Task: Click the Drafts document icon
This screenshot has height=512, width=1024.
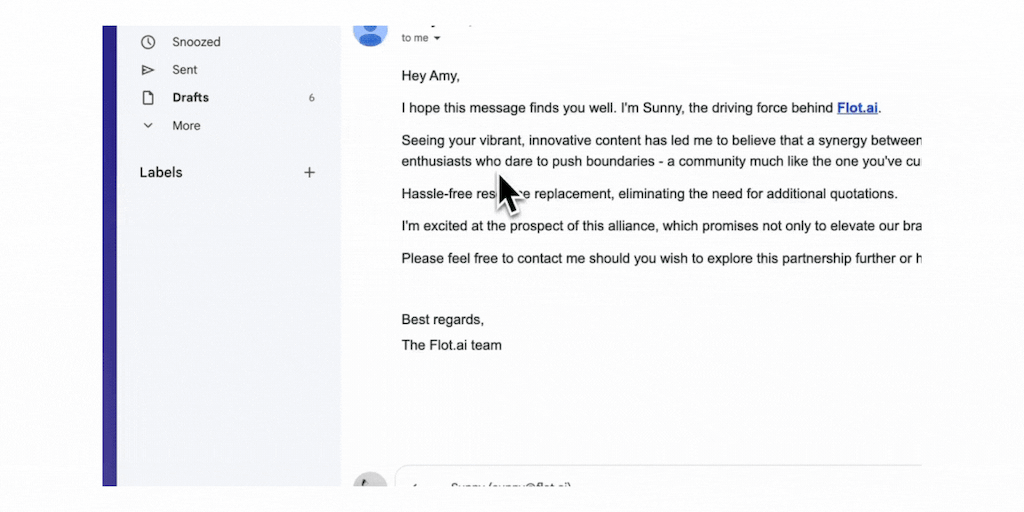Action: [x=148, y=98]
